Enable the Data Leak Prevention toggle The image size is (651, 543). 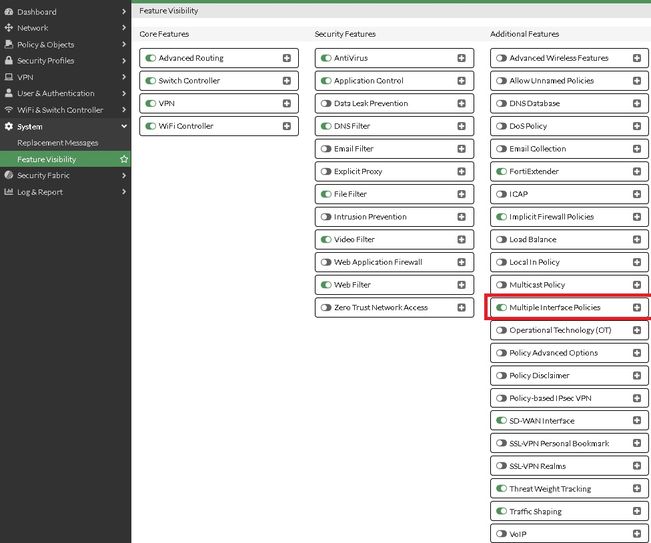(x=326, y=104)
